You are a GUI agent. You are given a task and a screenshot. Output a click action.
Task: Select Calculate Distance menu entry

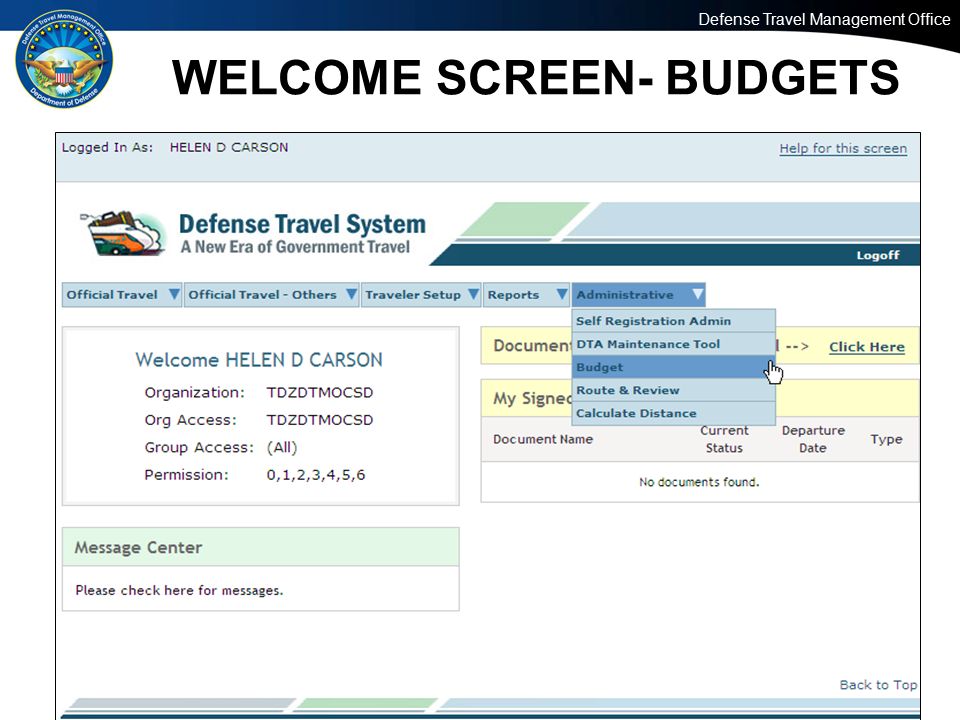pyautogui.click(x=673, y=413)
